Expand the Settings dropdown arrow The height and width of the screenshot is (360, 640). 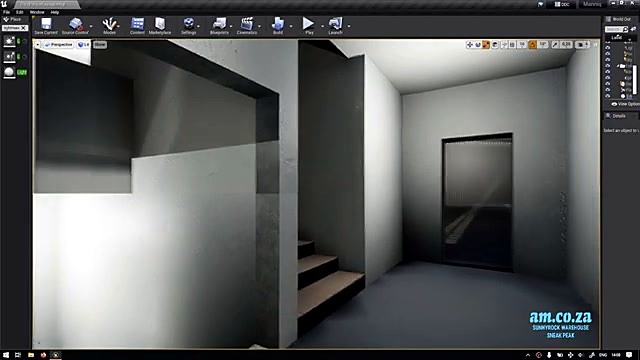[198, 26]
